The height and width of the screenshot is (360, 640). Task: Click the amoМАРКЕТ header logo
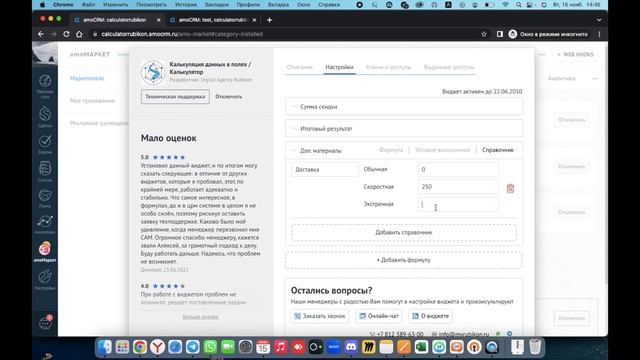[x=90, y=54]
